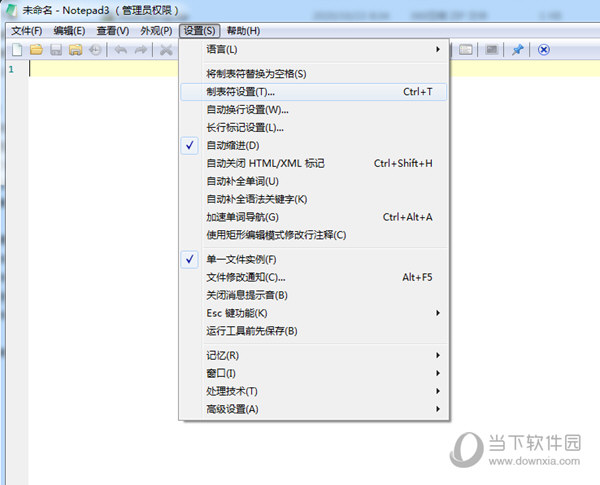The width and height of the screenshot is (600, 485).
Task: Enable 加速单词导航(G)
Action: pos(314,217)
